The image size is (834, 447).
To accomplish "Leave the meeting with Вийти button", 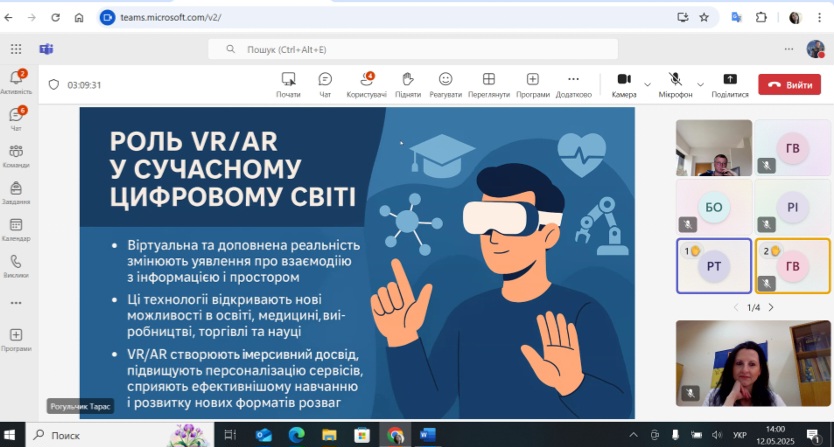I will tap(789, 85).
